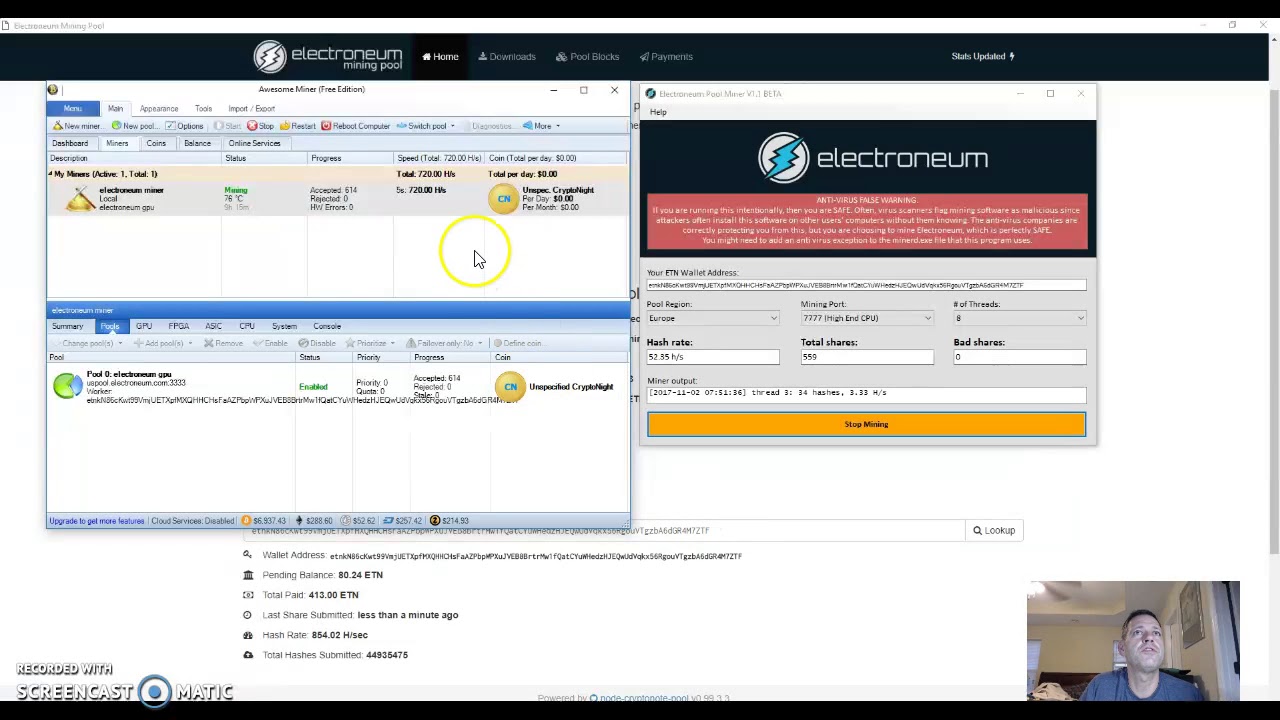Click the Upgrade to get more features link

[x=97, y=521]
